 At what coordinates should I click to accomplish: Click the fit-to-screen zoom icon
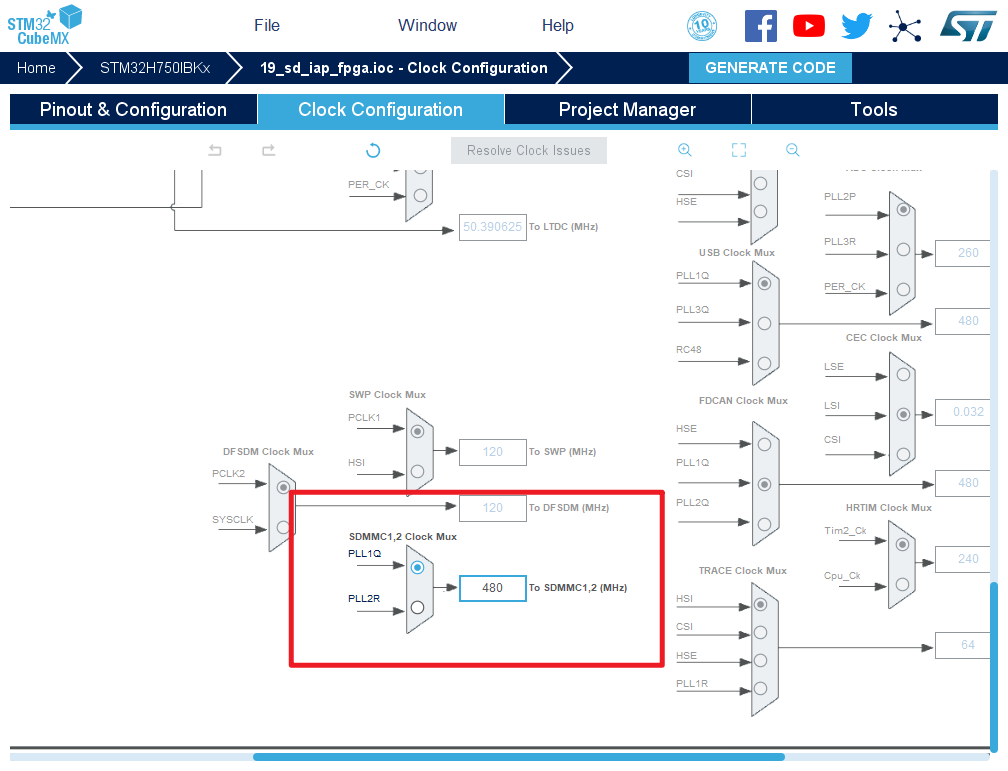[x=739, y=150]
